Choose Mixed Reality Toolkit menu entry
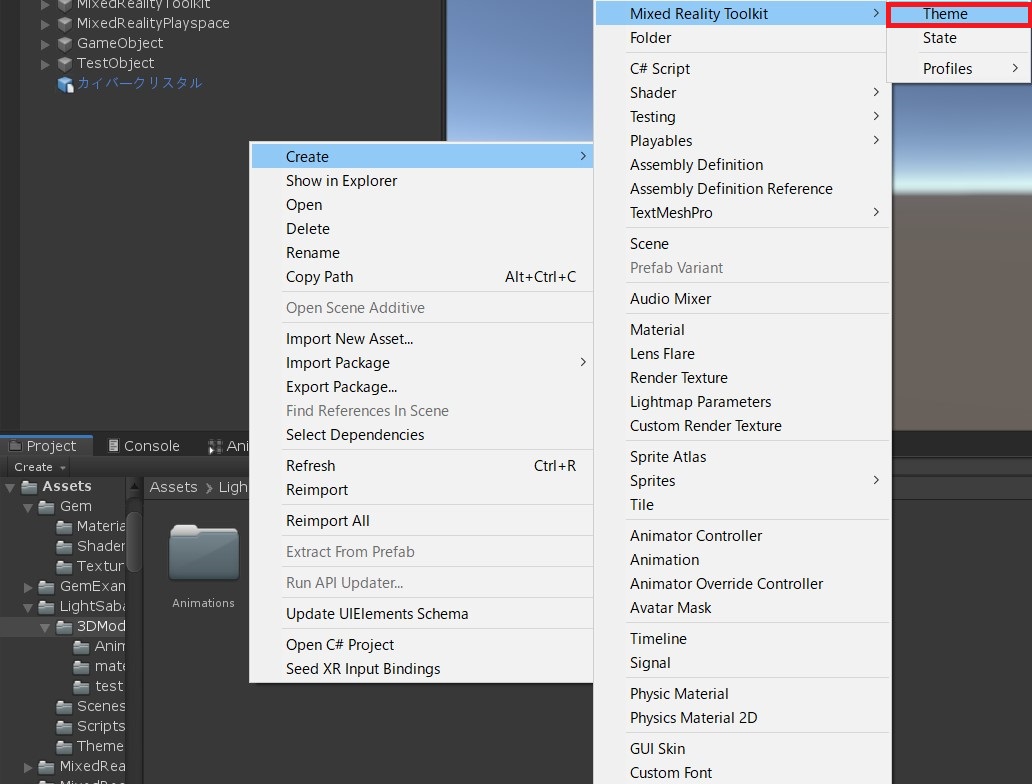 (x=741, y=14)
